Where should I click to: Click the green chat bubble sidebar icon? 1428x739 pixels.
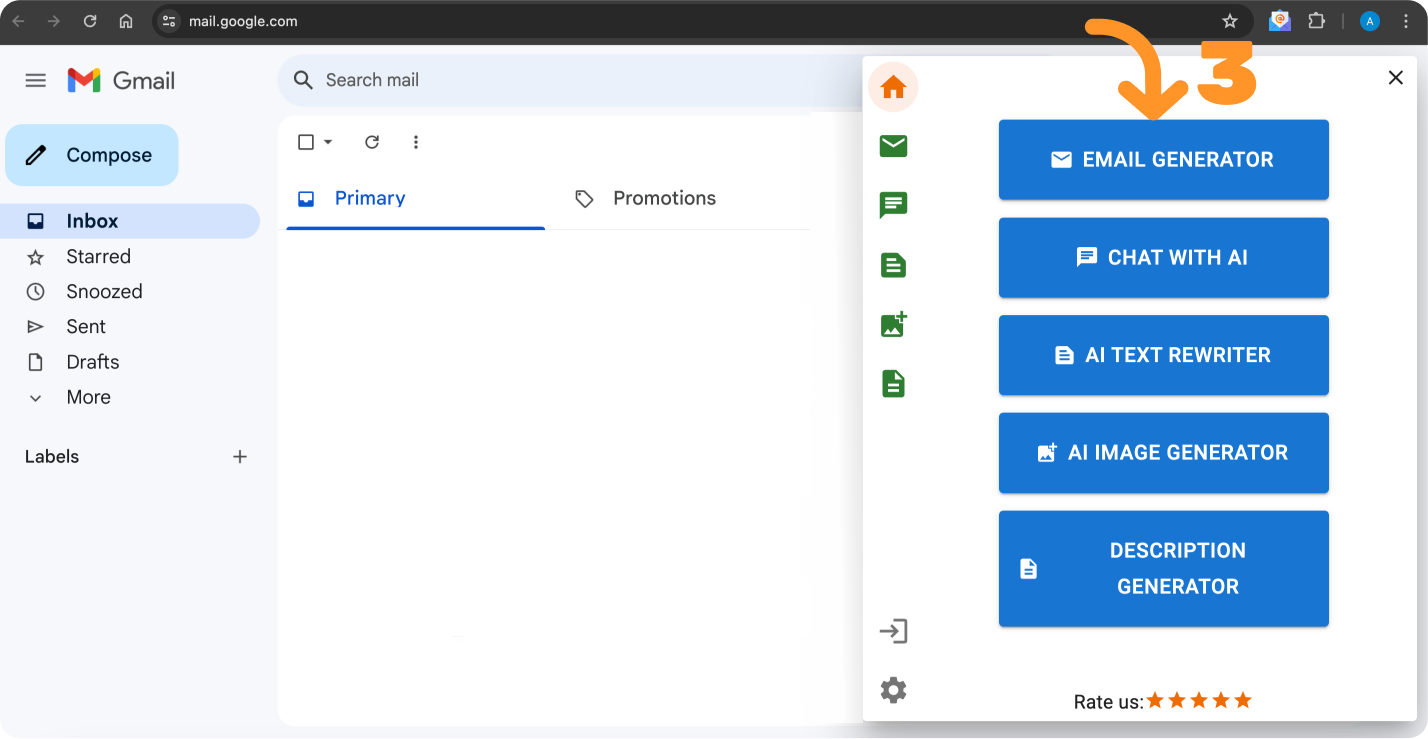tap(893, 206)
